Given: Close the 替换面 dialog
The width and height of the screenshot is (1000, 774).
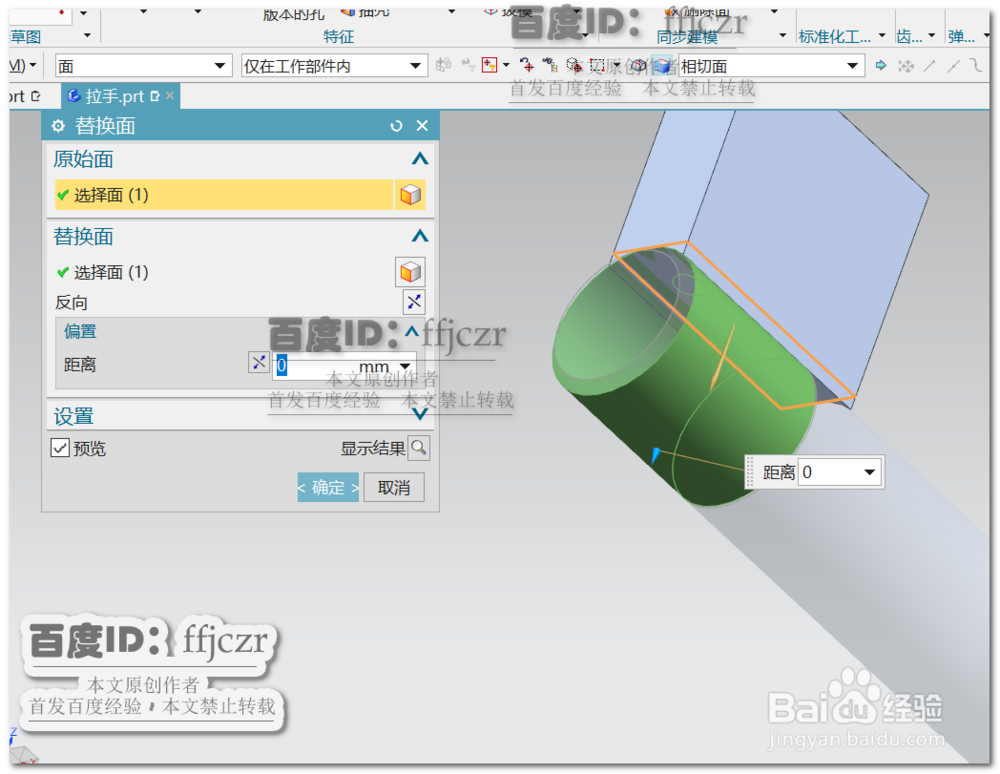Looking at the screenshot, I should (x=422, y=126).
